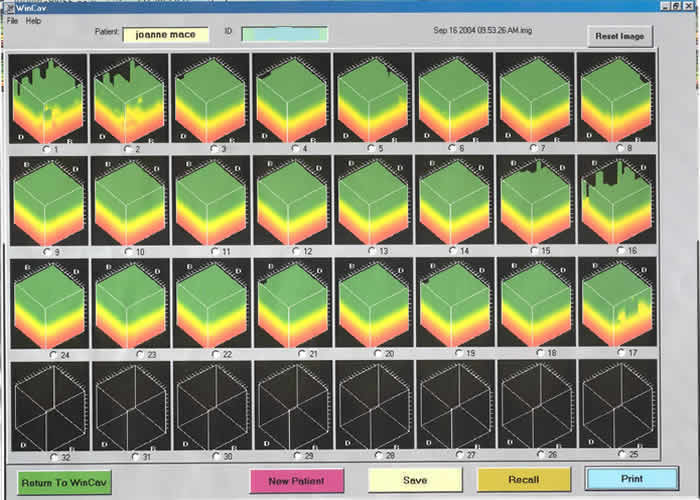The height and width of the screenshot is (500, 700).
Task: Choose radio button number 29
Action: tap(296, 455)
